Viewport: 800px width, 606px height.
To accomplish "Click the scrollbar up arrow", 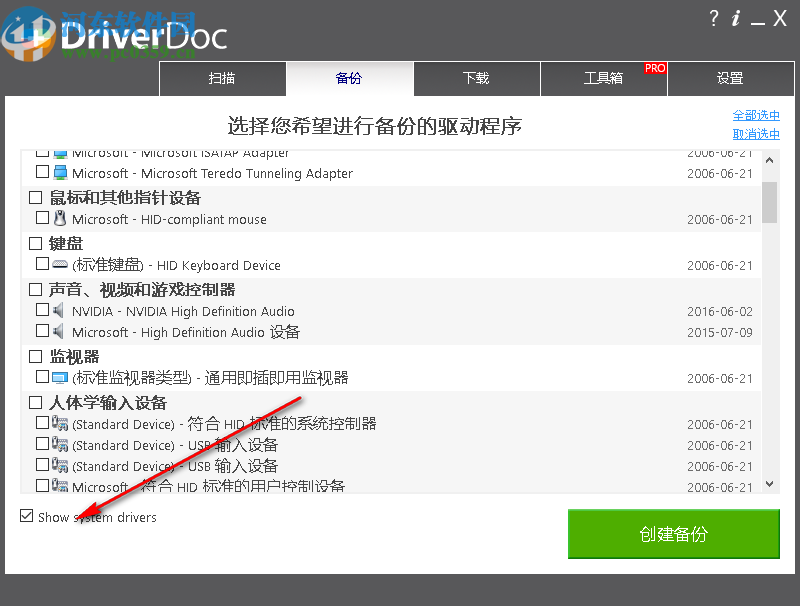I will pos(769,159).
